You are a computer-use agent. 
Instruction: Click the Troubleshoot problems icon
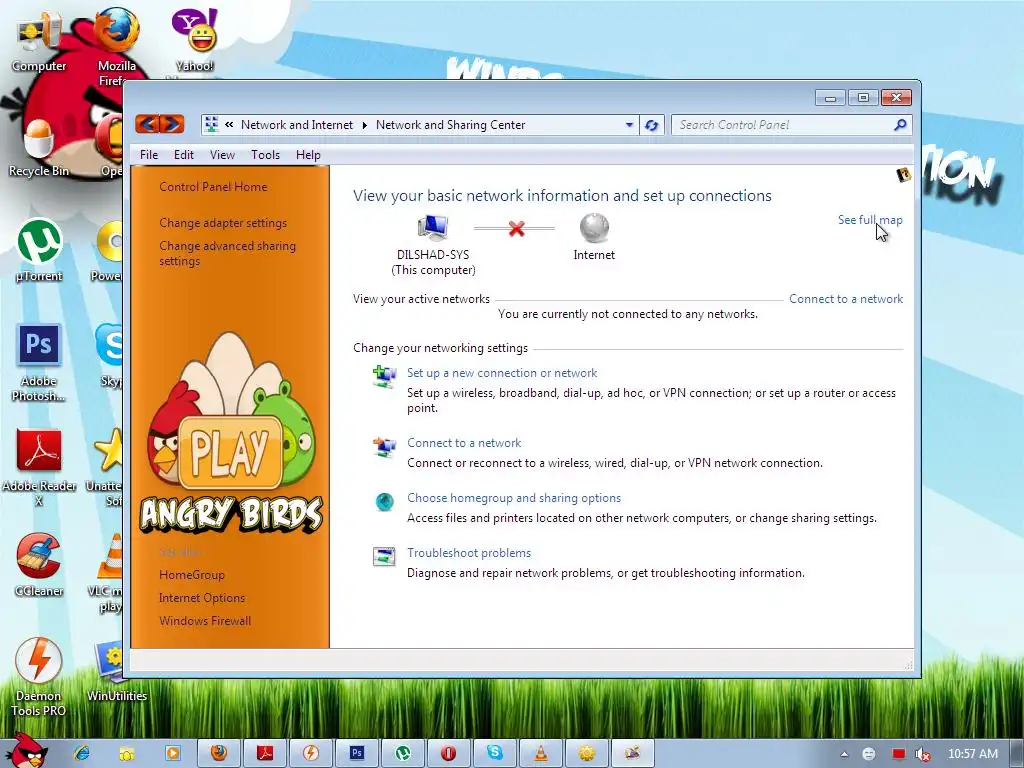point(384,556)
